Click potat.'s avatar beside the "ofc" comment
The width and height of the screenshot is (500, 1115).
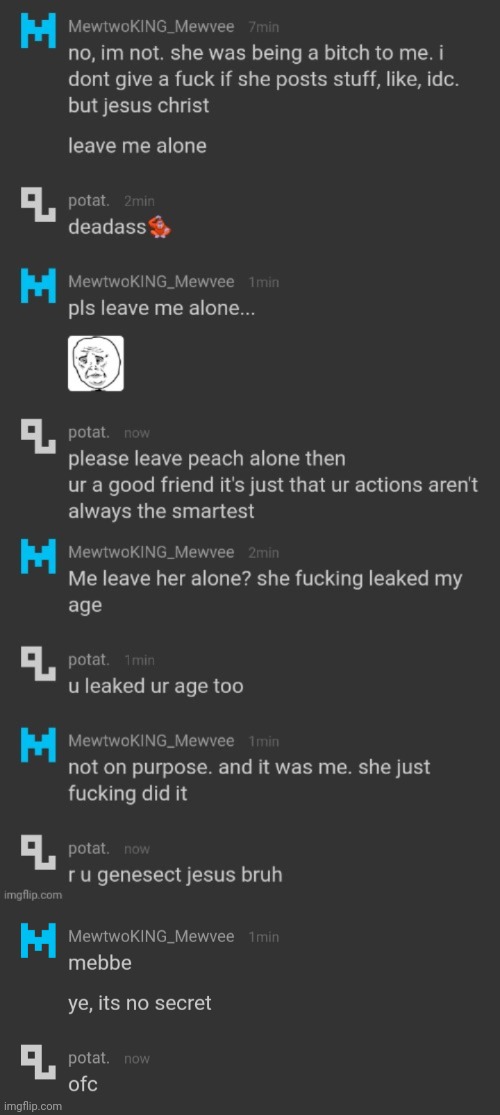[x=38, y=1062]
